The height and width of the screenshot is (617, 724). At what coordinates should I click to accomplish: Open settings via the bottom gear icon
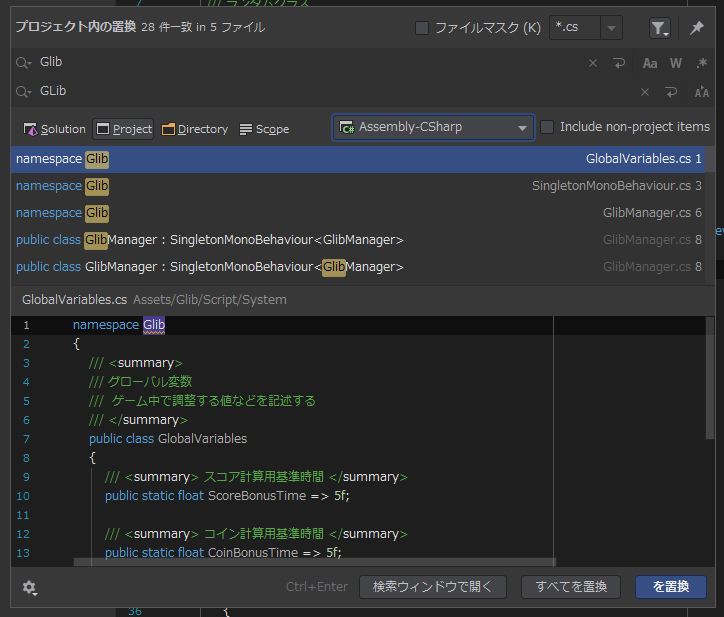click(29, 587)
